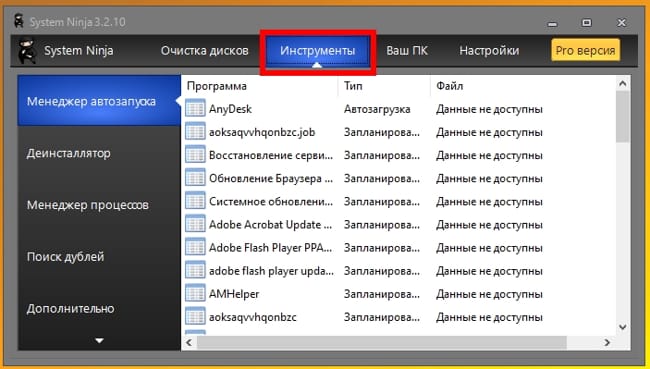The width and height of the screenshot is (650, 369).
Task: Click Adobe Acrobat Update's Запланирова... cell
Action: point(382,225)
